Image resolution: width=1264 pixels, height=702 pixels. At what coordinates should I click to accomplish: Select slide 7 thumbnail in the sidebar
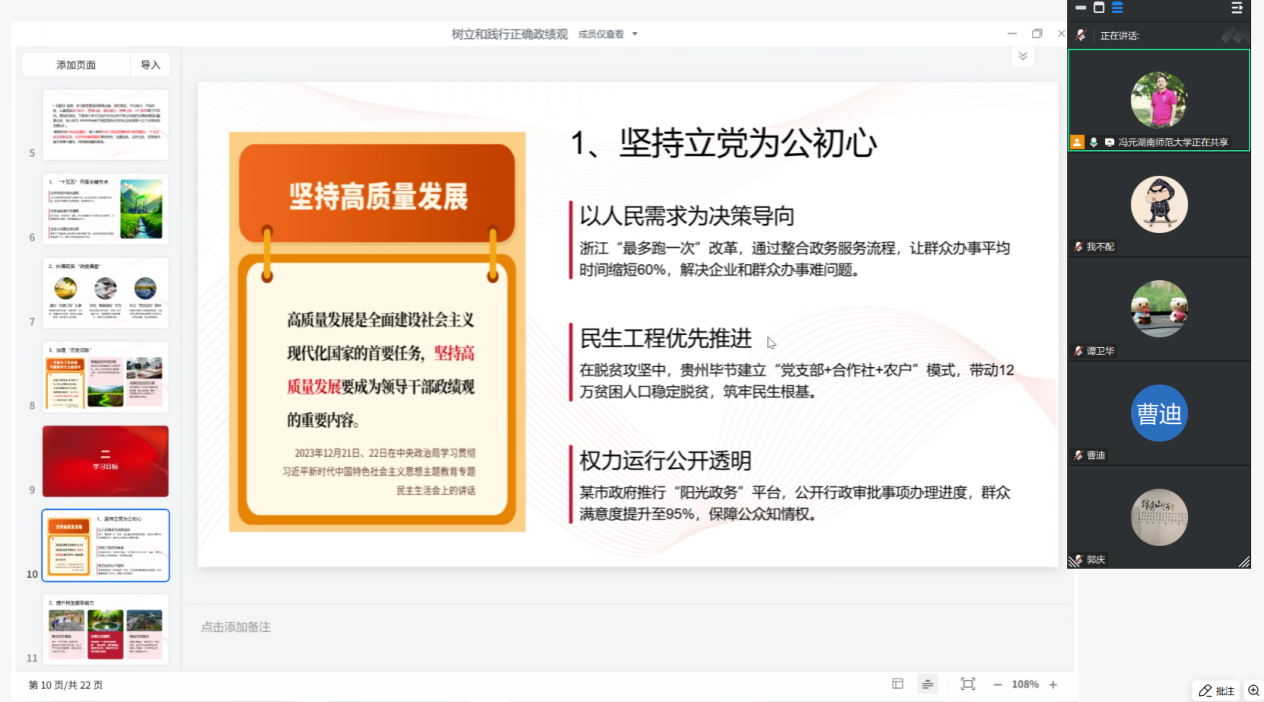pos(105,293)
